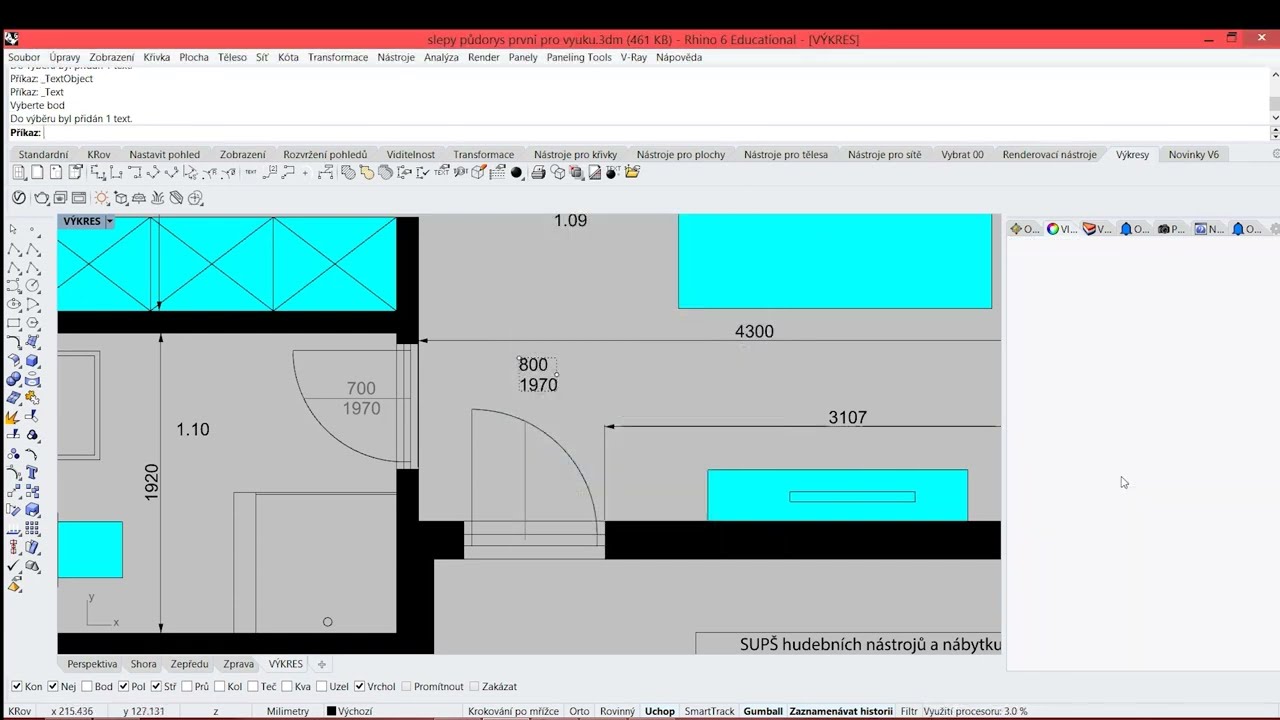
Task: Open the help panel tab (N...)
Action: point(1209,229)
